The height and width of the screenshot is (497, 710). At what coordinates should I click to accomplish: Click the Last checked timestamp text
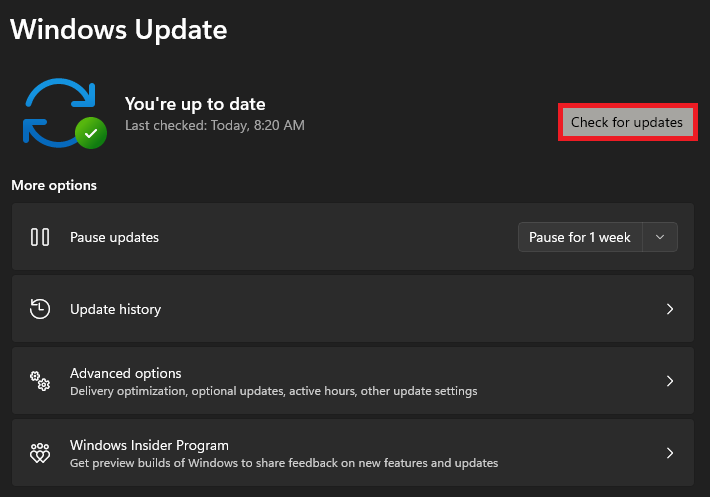pos(215,125)
